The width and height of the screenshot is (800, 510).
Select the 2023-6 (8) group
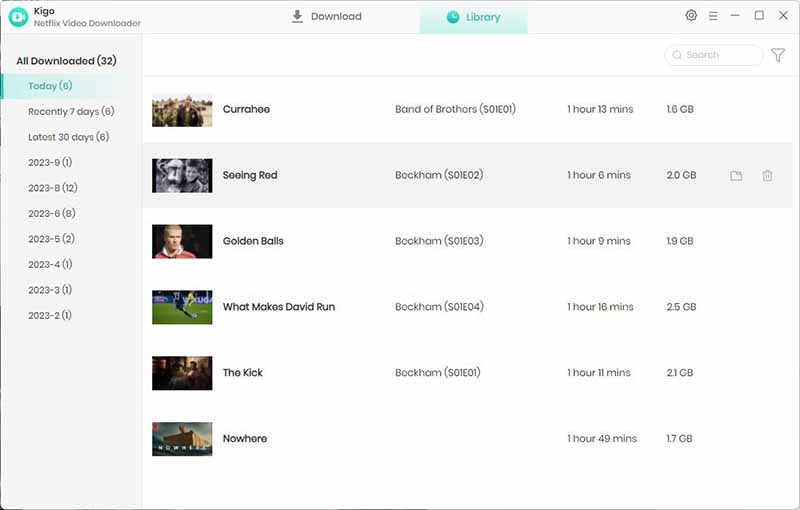point(51,213)
